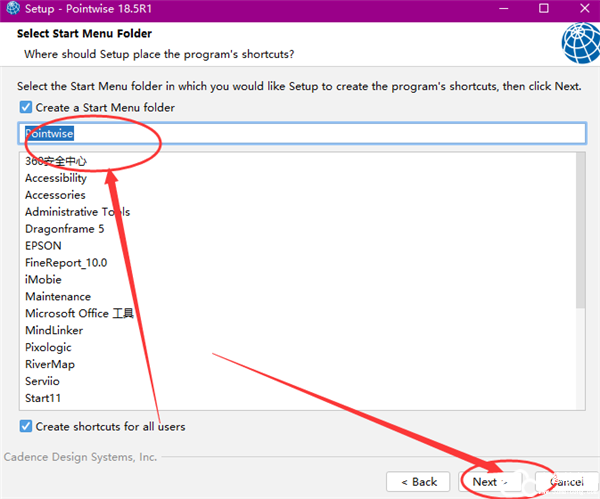This screenshot has height=499, width=600.
Task: Proceed with the Next button
Action: [490, 481]
